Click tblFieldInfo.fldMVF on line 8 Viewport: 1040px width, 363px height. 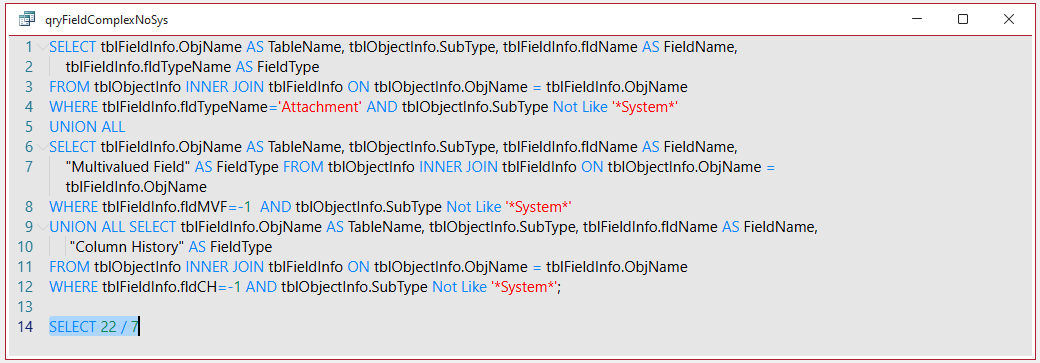pos(164,206)
